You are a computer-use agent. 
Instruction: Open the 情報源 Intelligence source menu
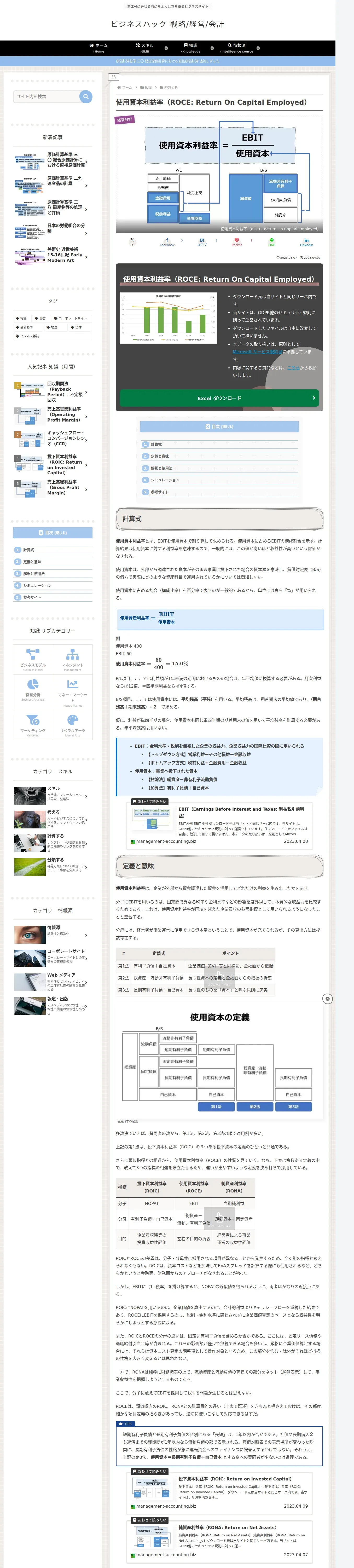pyautogui.click(x=237, y=48)
